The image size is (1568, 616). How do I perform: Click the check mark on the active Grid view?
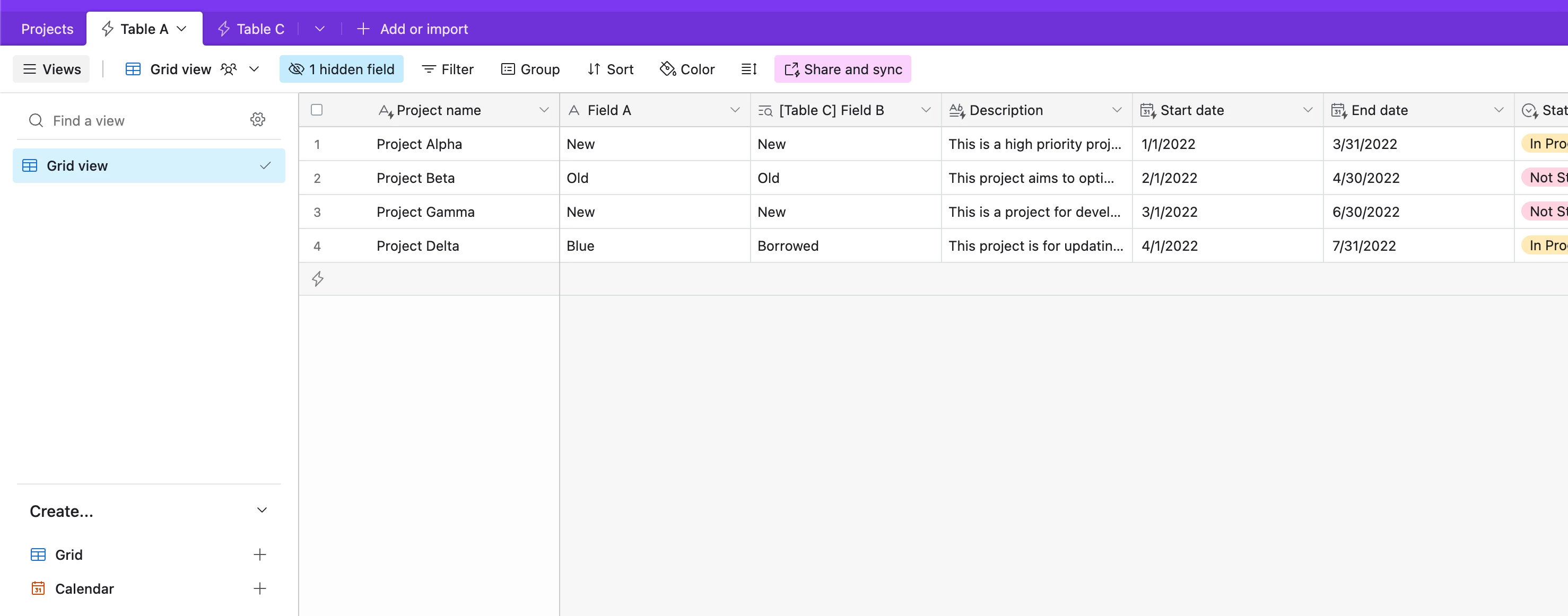(265, 165)
